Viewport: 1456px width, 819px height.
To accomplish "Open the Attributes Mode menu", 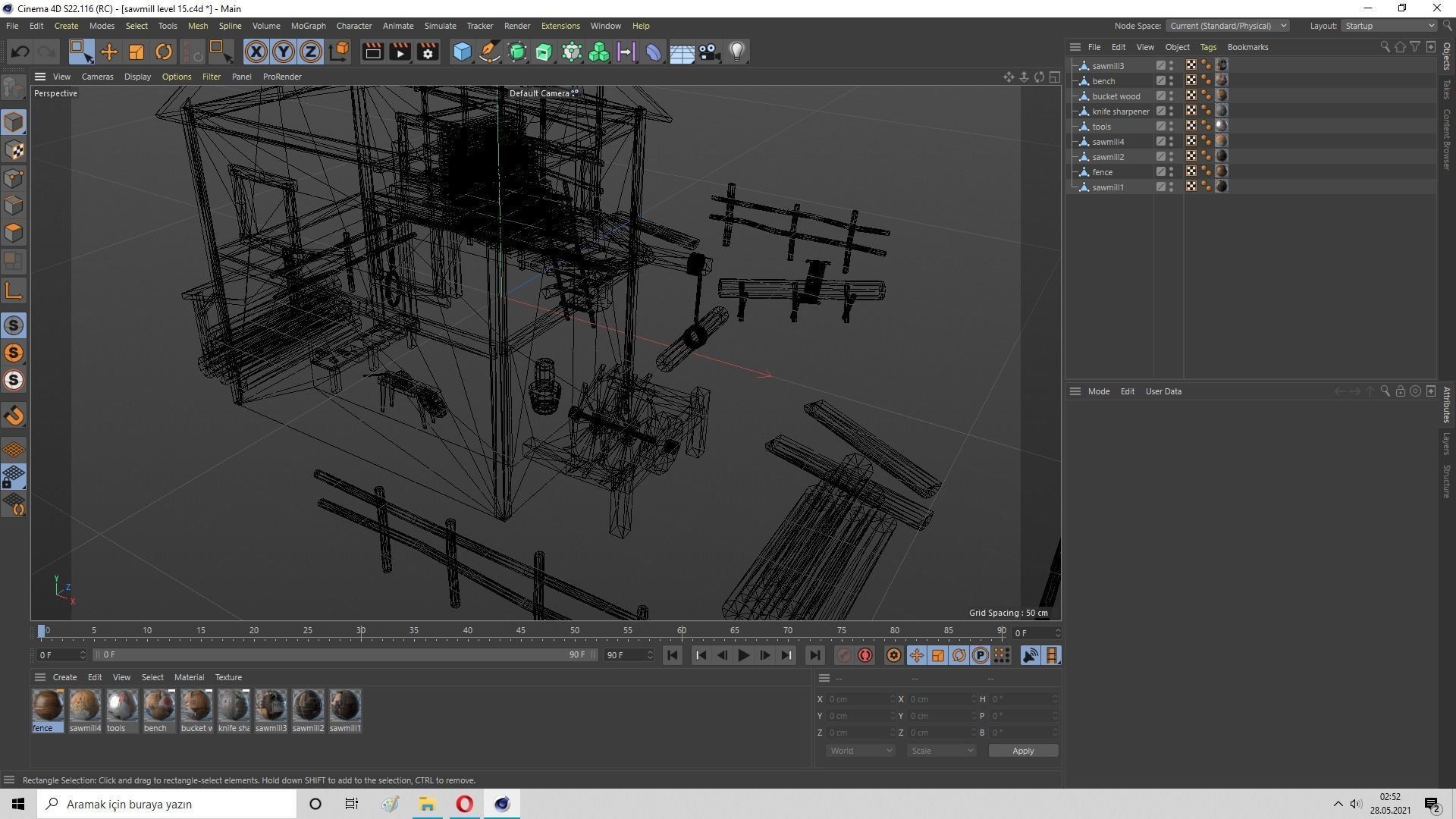I will (1098, 391).
